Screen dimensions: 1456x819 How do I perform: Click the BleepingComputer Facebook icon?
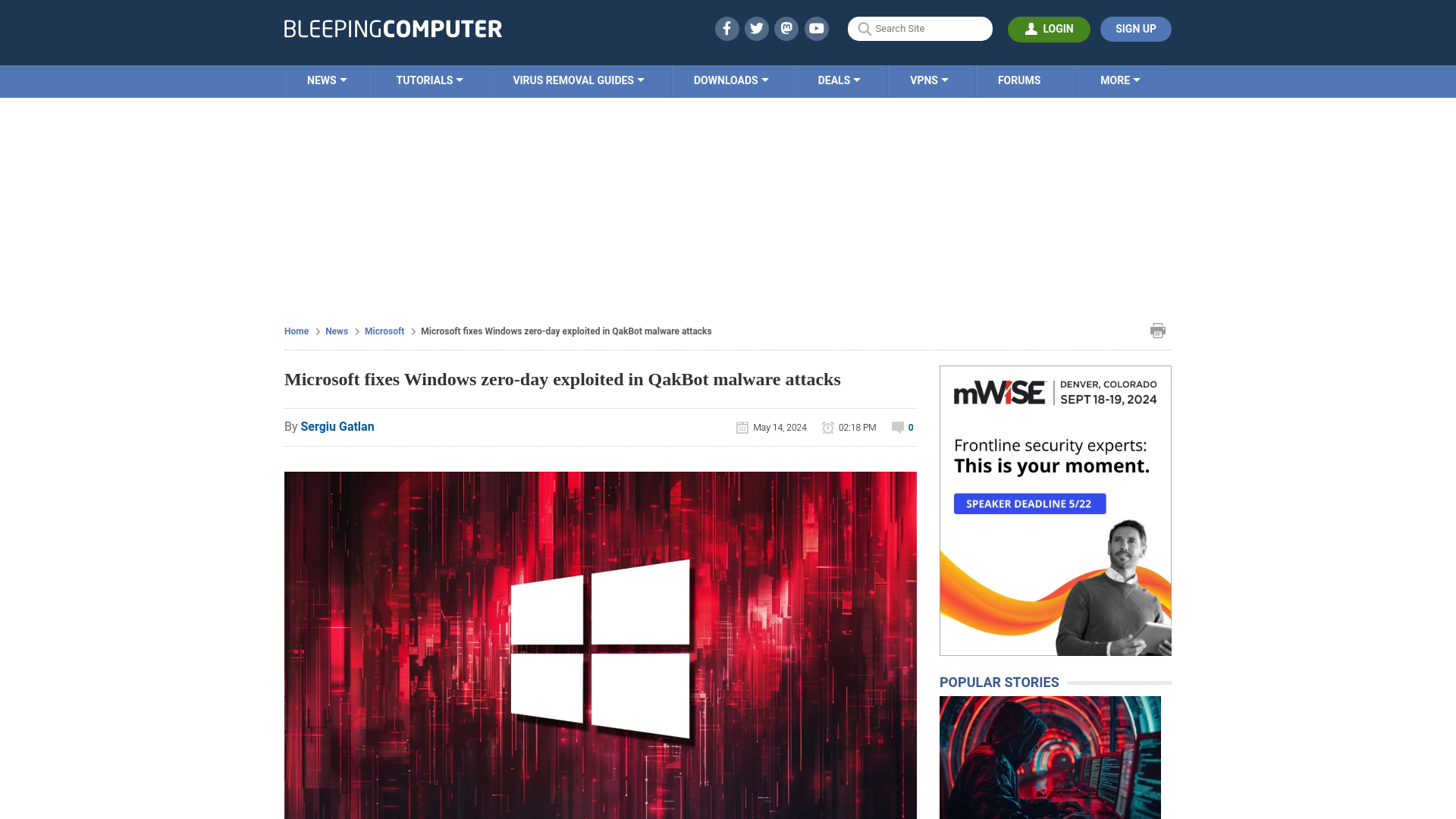click(727, 28)
